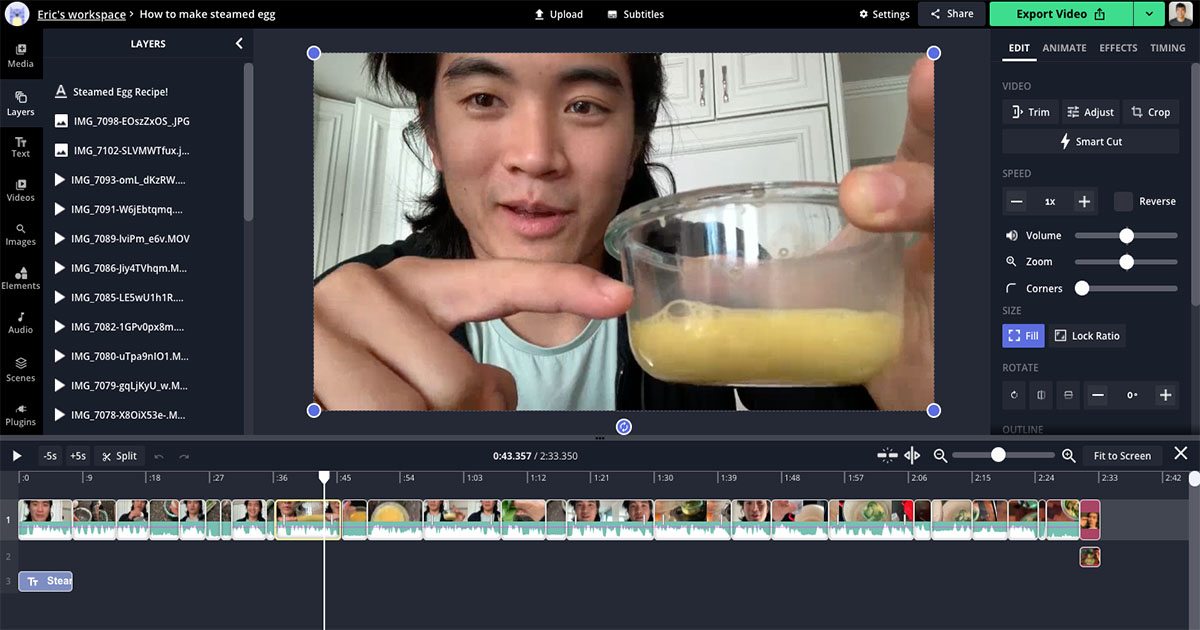Split the clip at the playhead
The height and width of the screenshot is (630, 1200).
tap(120, 455)
